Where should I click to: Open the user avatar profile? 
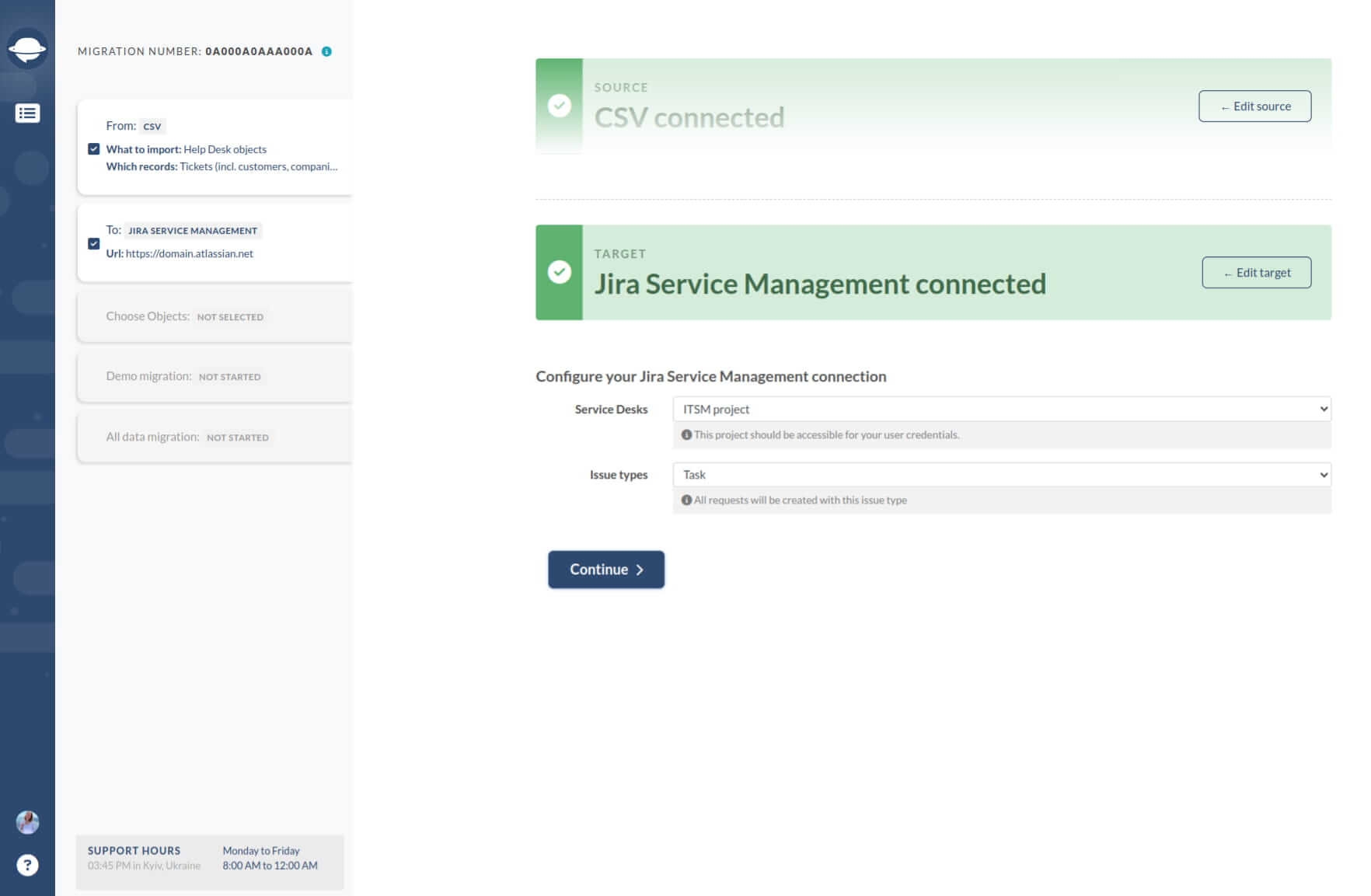pyautogui.click(x=27, y=822)
